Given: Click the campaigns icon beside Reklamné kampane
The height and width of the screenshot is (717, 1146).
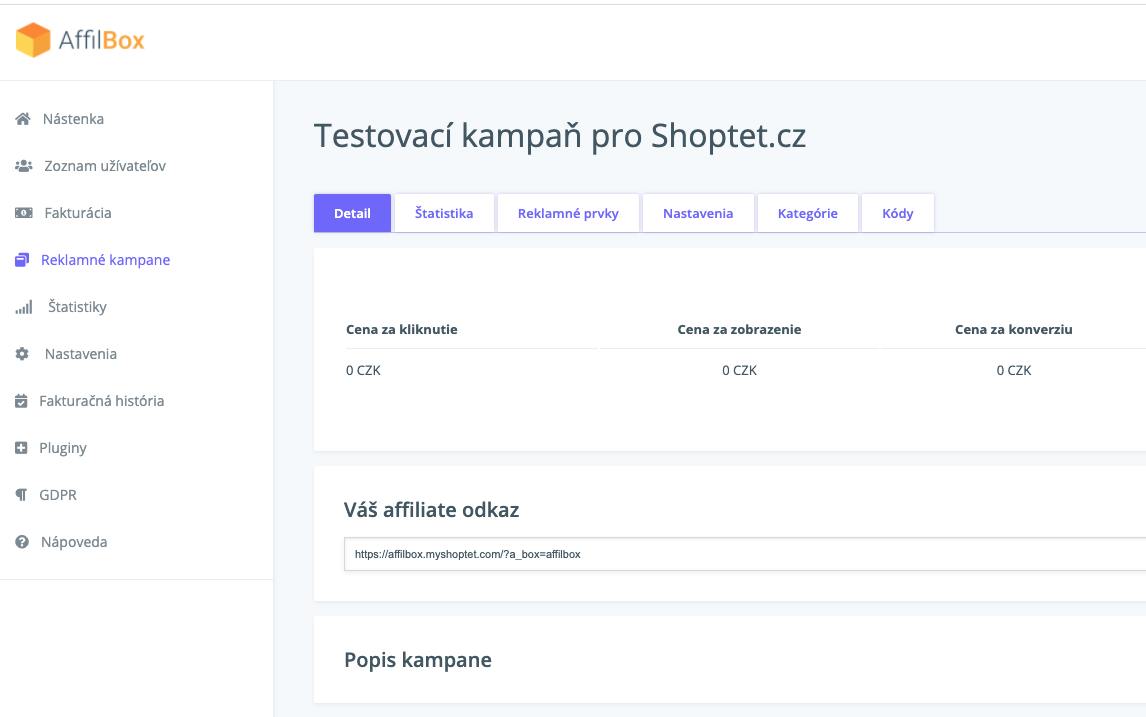Looking at the screenshot, I should click(22, 259).
